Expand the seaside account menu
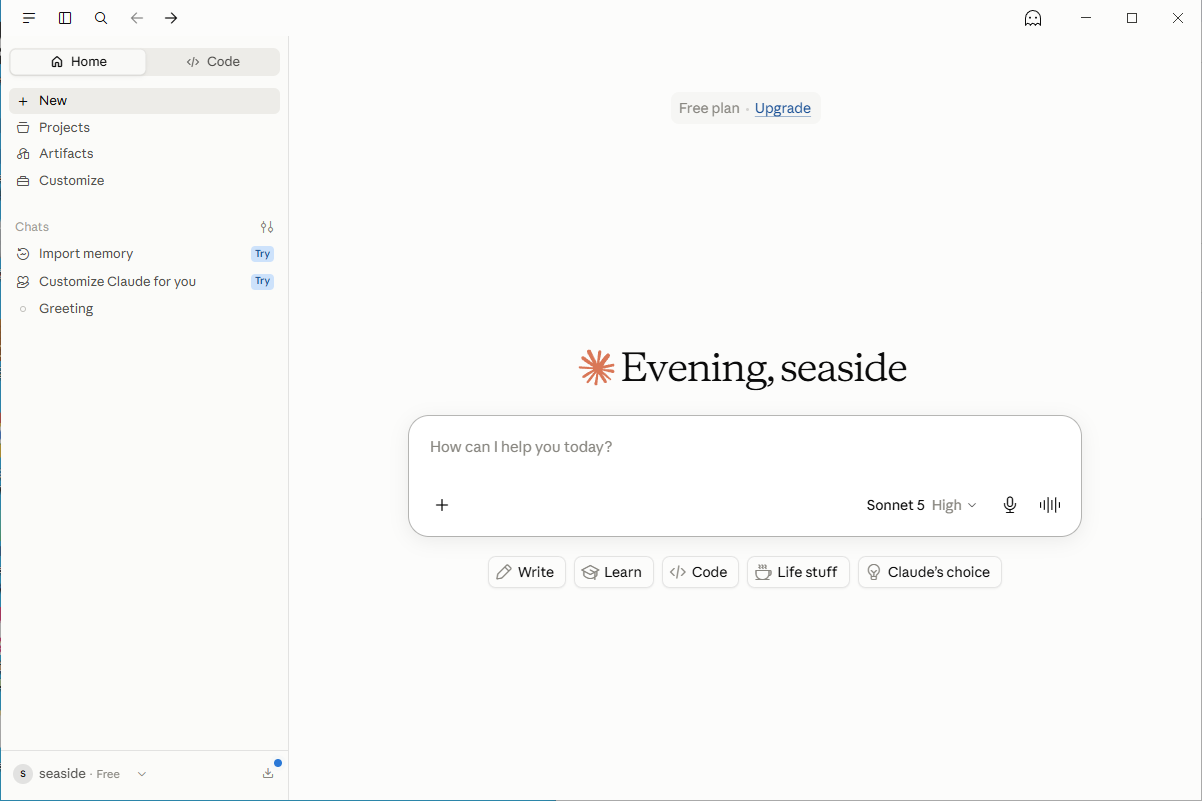 [x=80, y=774]
